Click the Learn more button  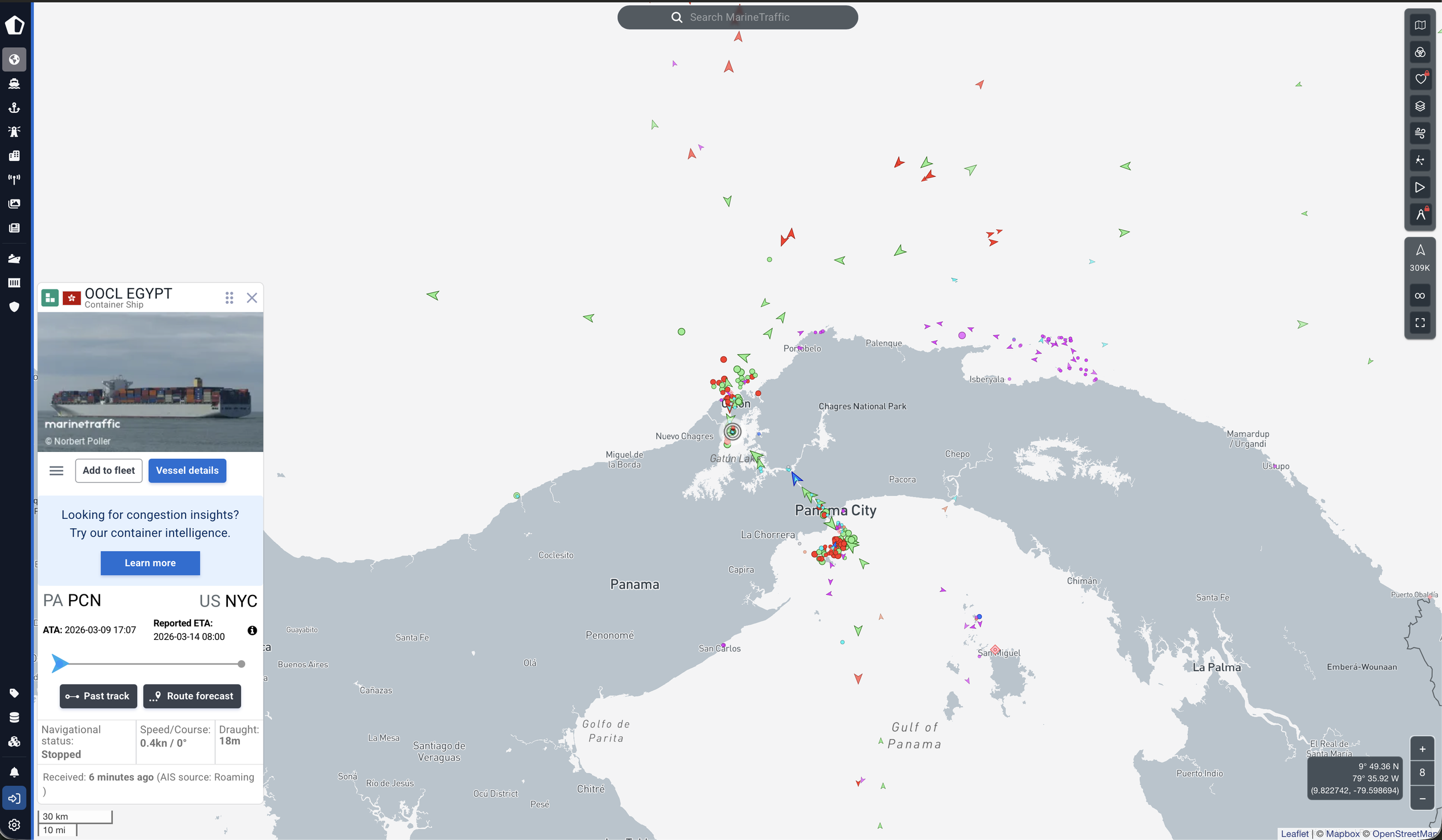coord(150,563)
